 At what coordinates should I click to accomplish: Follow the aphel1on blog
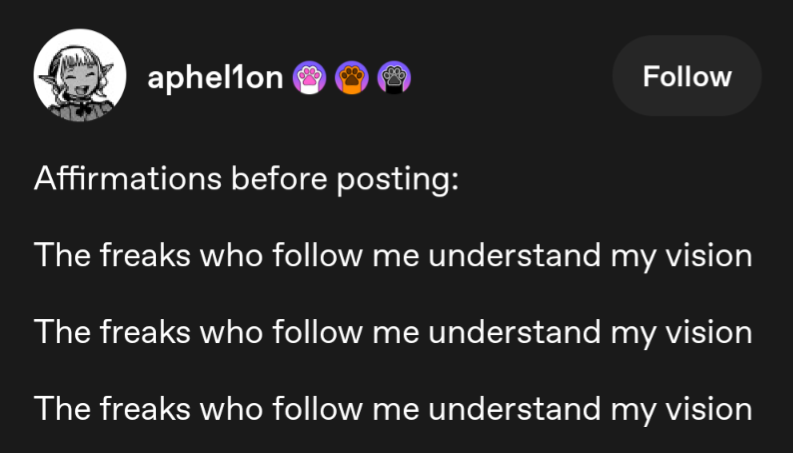point(686,76)
